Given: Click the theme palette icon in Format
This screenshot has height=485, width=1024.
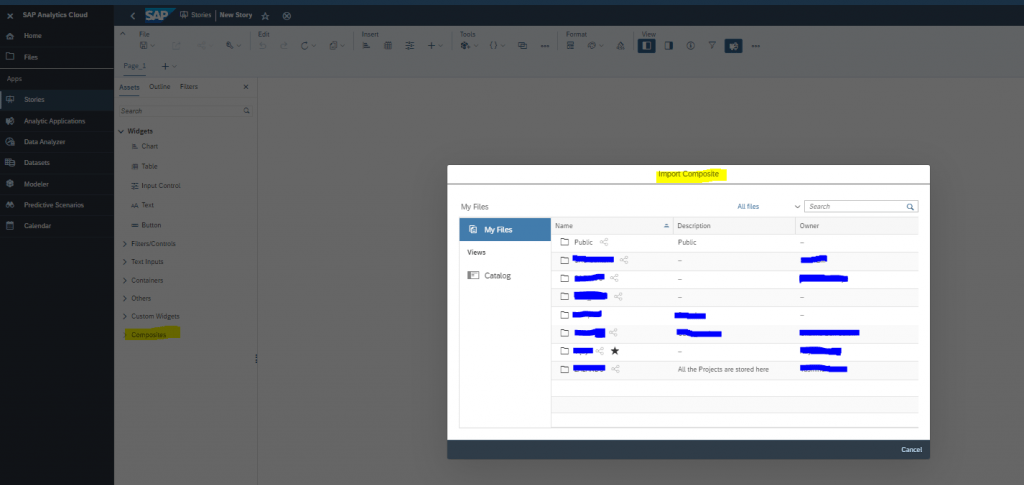Looking at the screenshot, I should [x=592, y=46].
